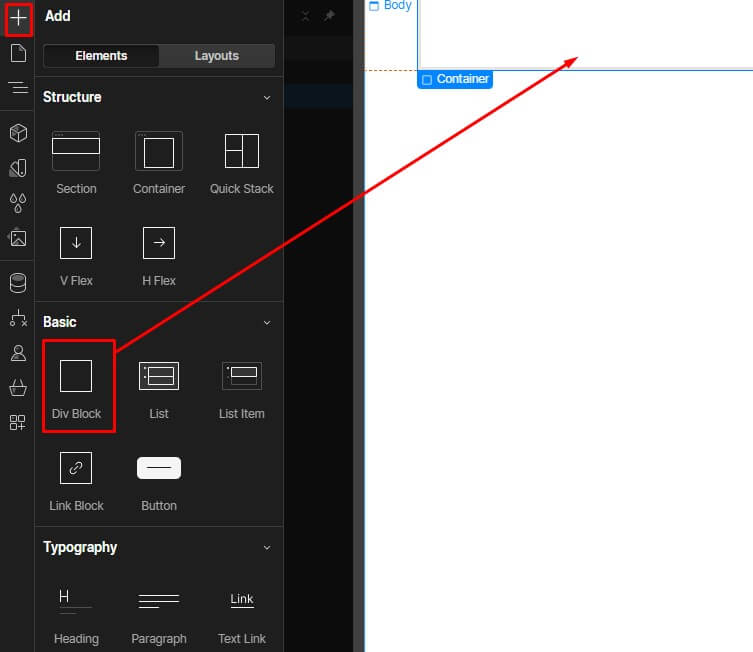
Task: Select the Quick Stack element
Action: point(242,163)
